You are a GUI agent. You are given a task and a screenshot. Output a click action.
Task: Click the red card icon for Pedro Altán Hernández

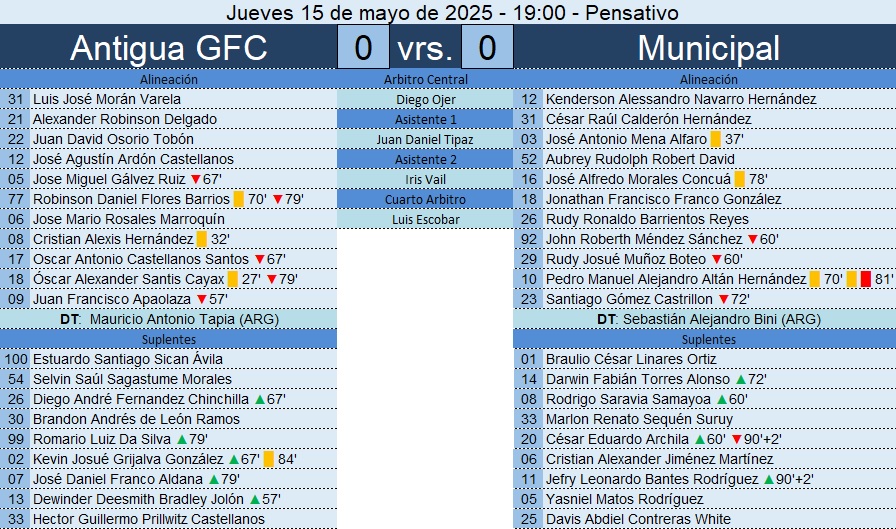tap(866, 279)
